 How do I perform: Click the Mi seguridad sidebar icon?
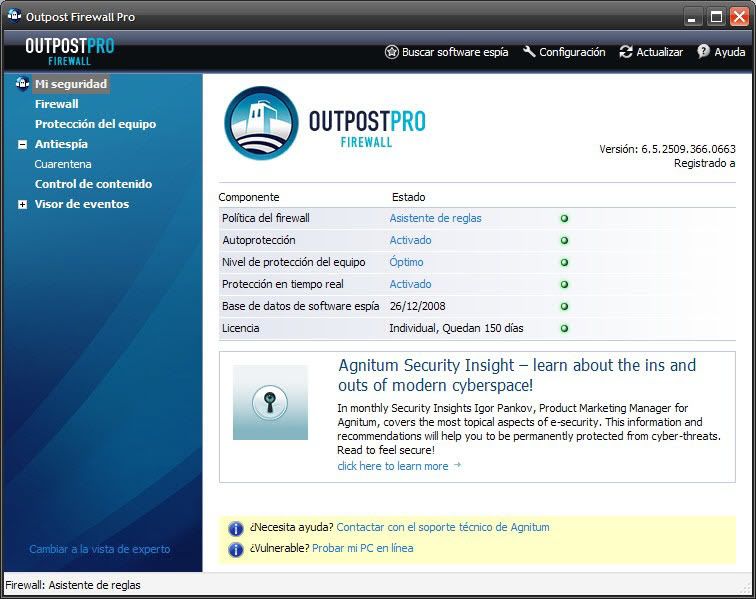tap(22, 84)
